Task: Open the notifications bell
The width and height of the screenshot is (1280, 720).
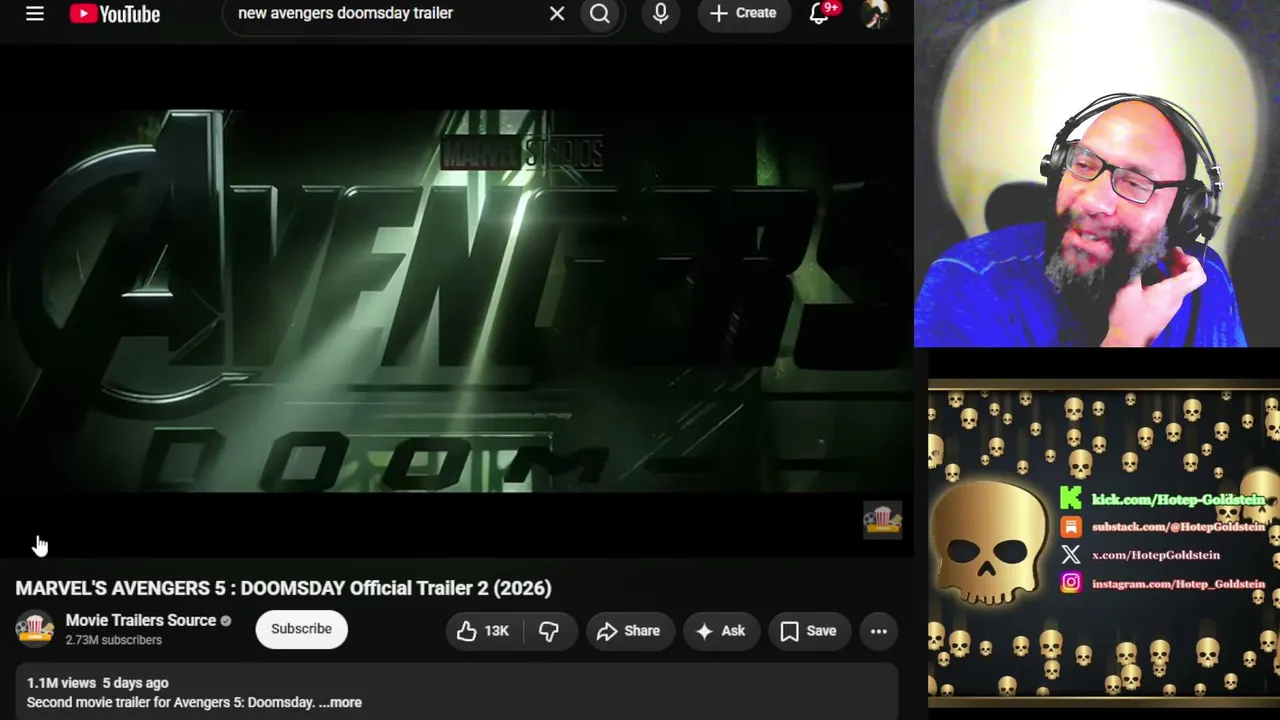Action: point(819,14)
